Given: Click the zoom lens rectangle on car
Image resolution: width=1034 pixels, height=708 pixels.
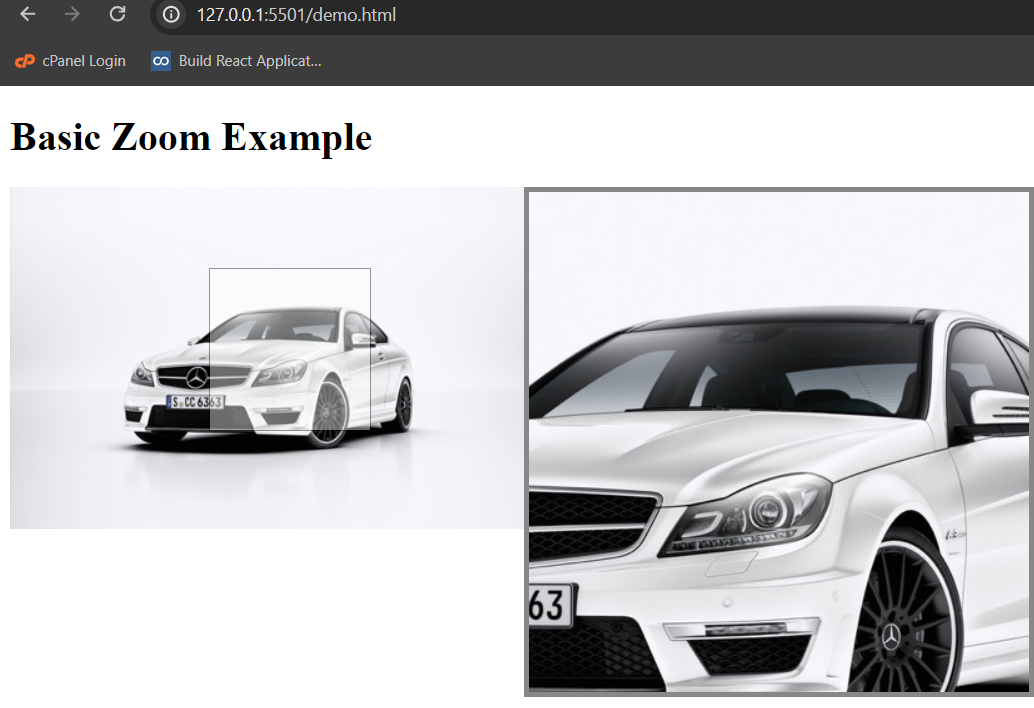Looking at the screenshot, I should pos(290,349).
